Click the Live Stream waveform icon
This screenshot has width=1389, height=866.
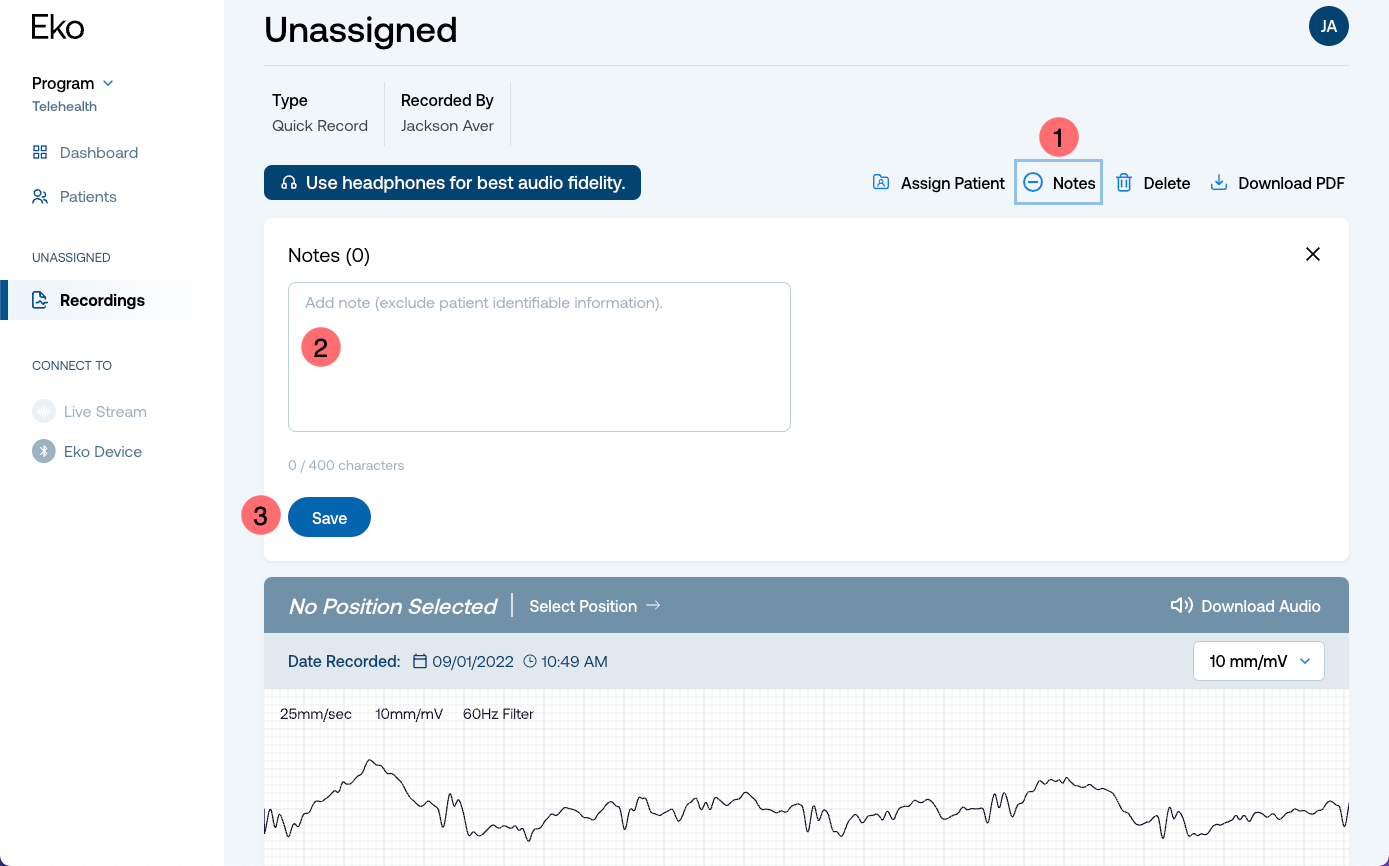pos(44,412)
